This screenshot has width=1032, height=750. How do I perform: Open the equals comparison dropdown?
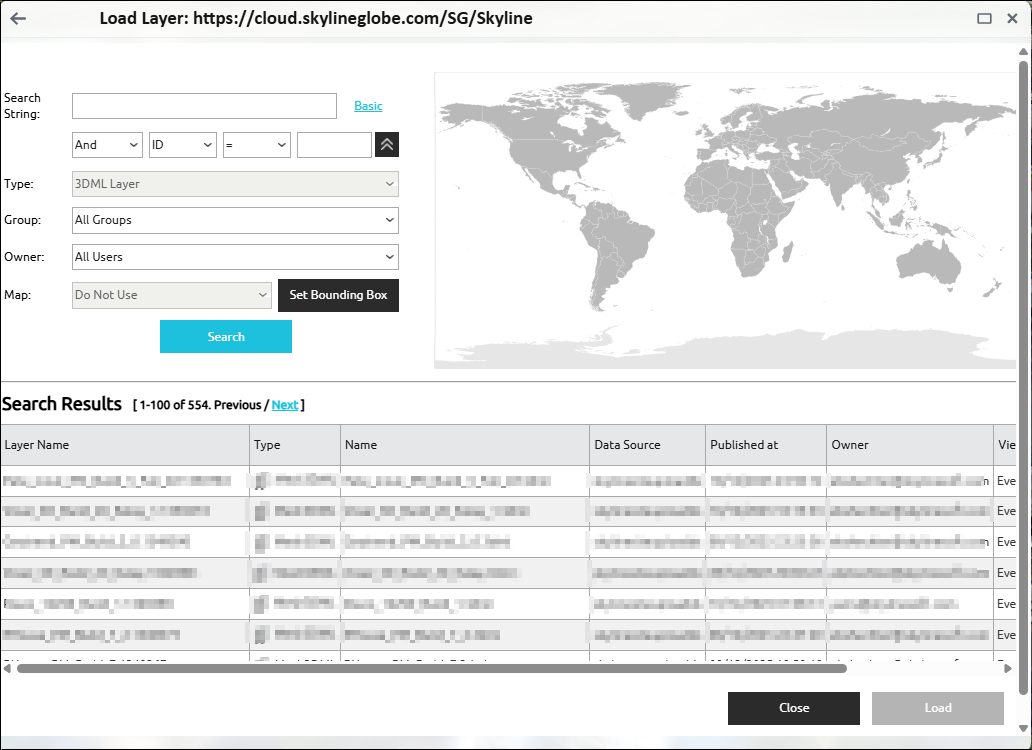[x=257, y=145]
